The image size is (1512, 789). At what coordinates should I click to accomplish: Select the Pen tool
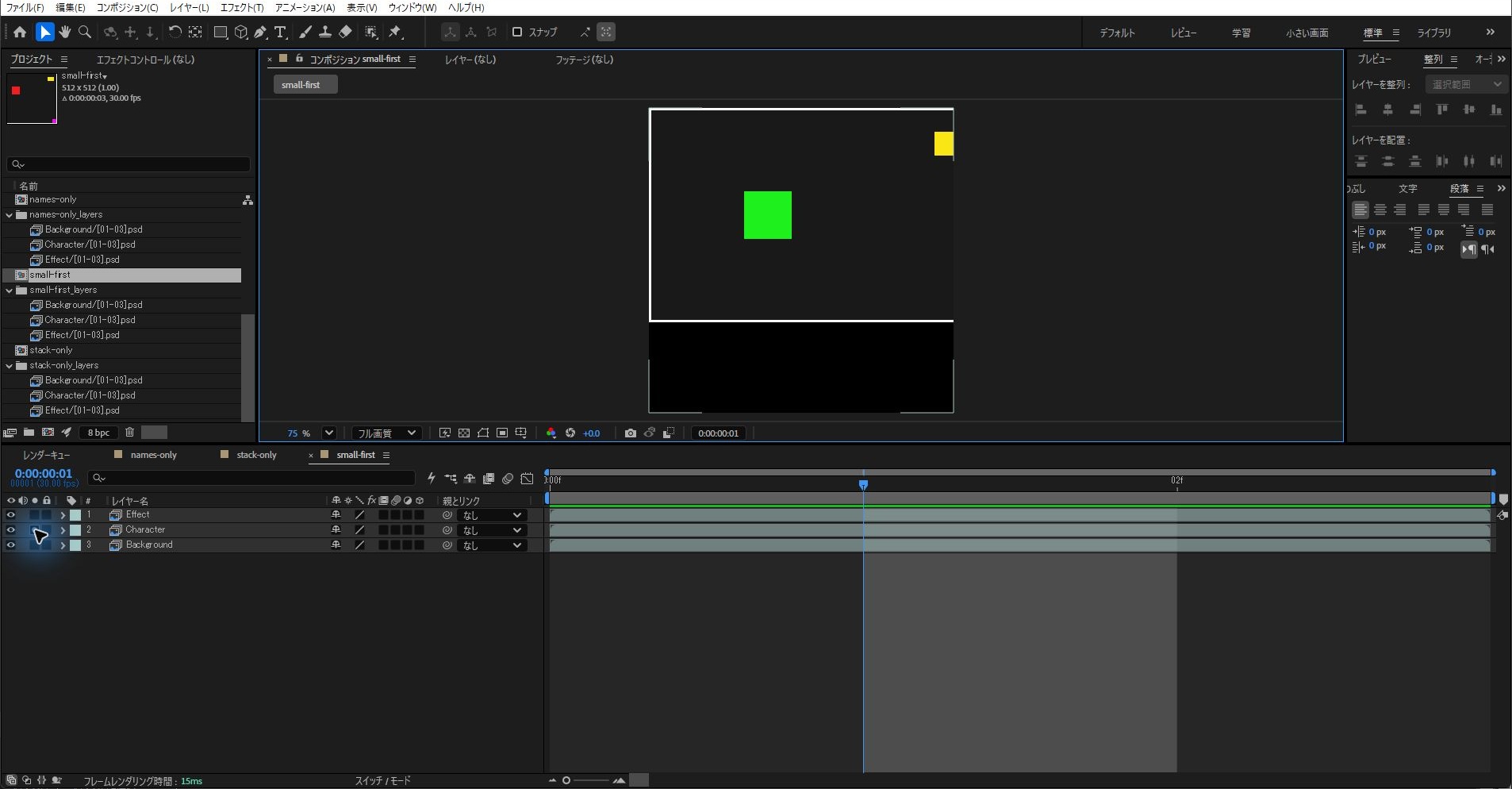(260, 33)
